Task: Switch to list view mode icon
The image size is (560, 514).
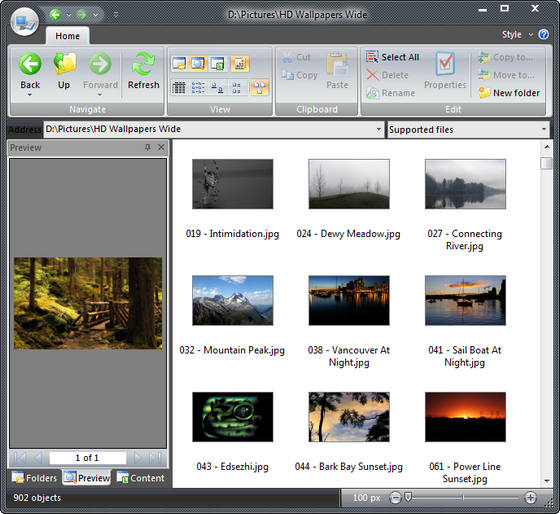Action: click(198, 87)
